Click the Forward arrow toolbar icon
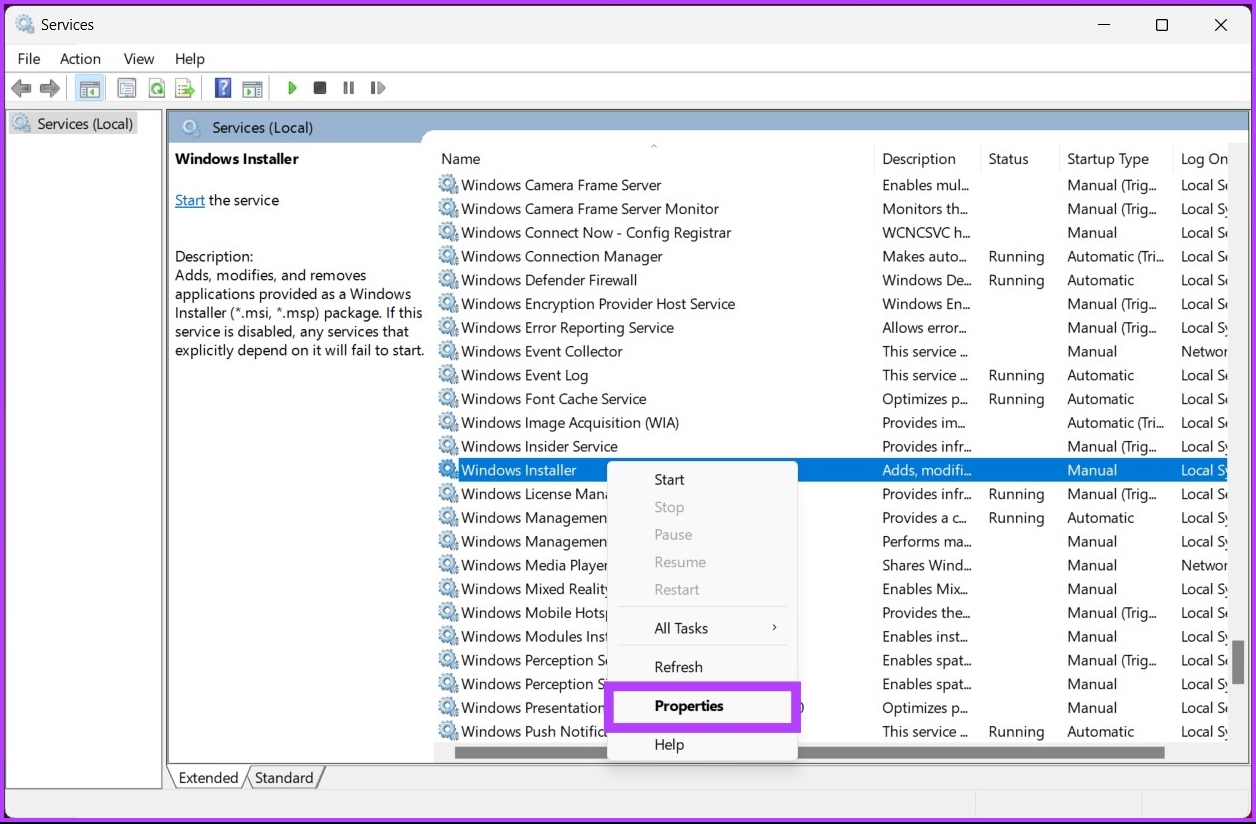 tap(50, 88)
